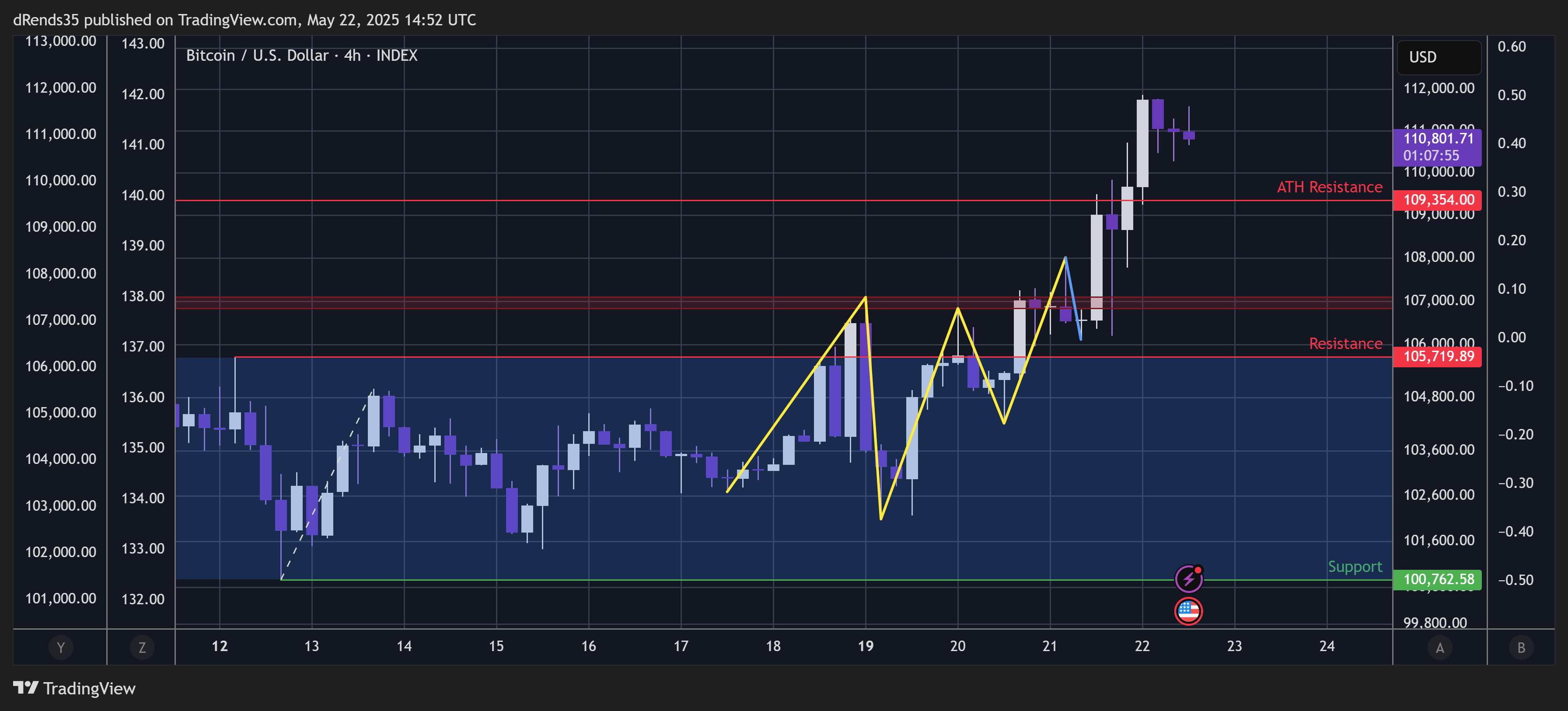The width and height of the screenshot is (1568, 711).
Task: Click the Bitcoin / U.S. Dollar symbol title
Action: click(x=301, y=56)
